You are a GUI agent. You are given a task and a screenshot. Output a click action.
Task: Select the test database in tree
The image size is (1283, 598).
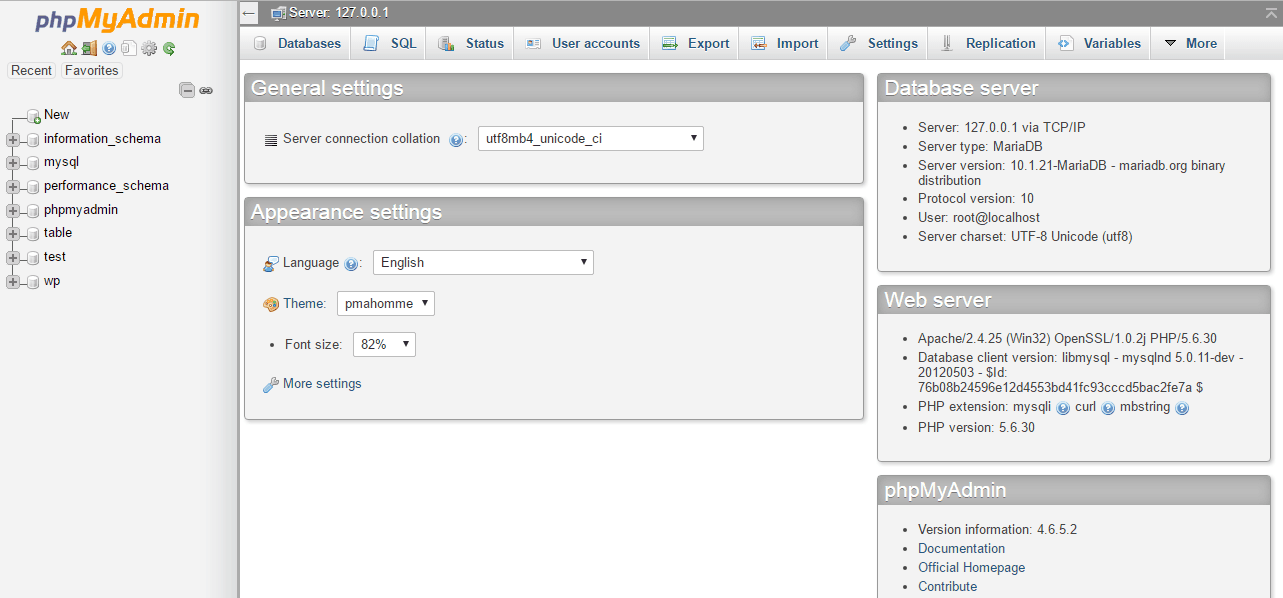55,257
